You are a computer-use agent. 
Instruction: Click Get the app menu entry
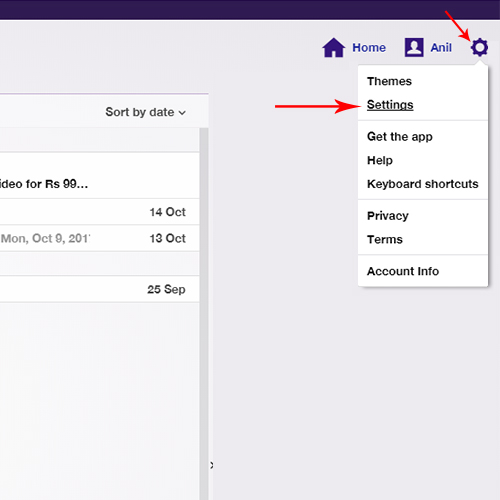tap(400, 137)
